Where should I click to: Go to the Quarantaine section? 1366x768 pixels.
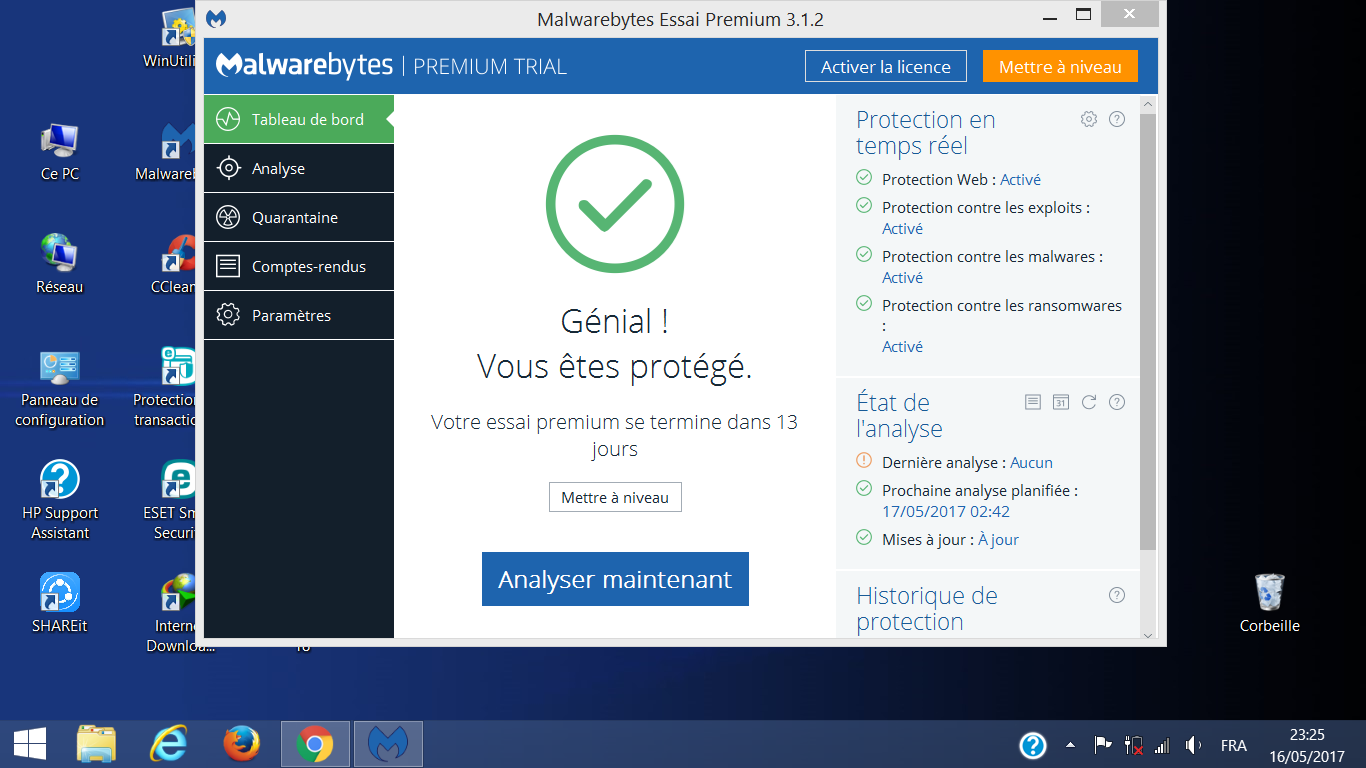(299, 217)
